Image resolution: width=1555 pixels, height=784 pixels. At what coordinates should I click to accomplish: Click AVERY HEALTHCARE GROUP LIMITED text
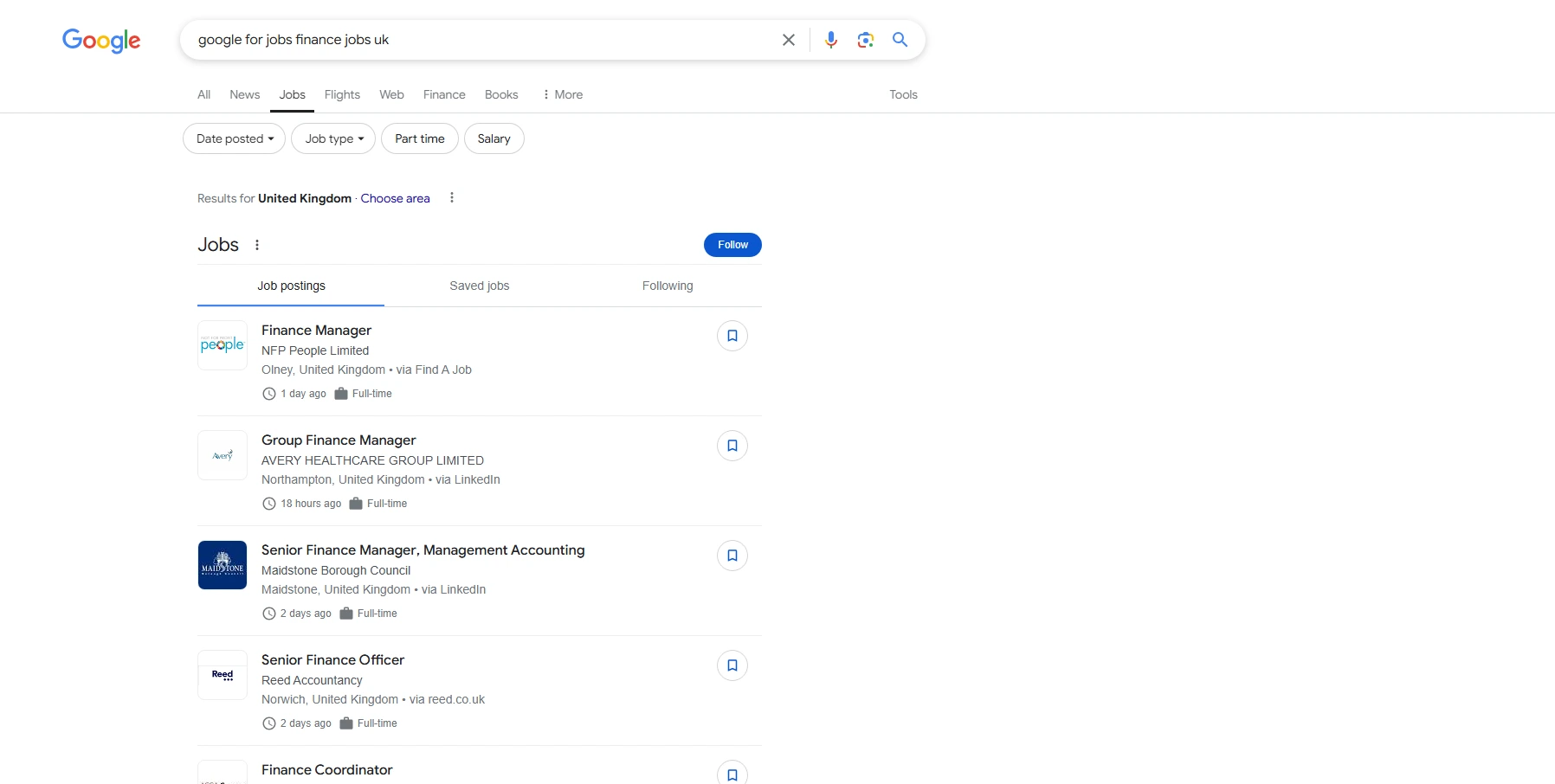373,460
